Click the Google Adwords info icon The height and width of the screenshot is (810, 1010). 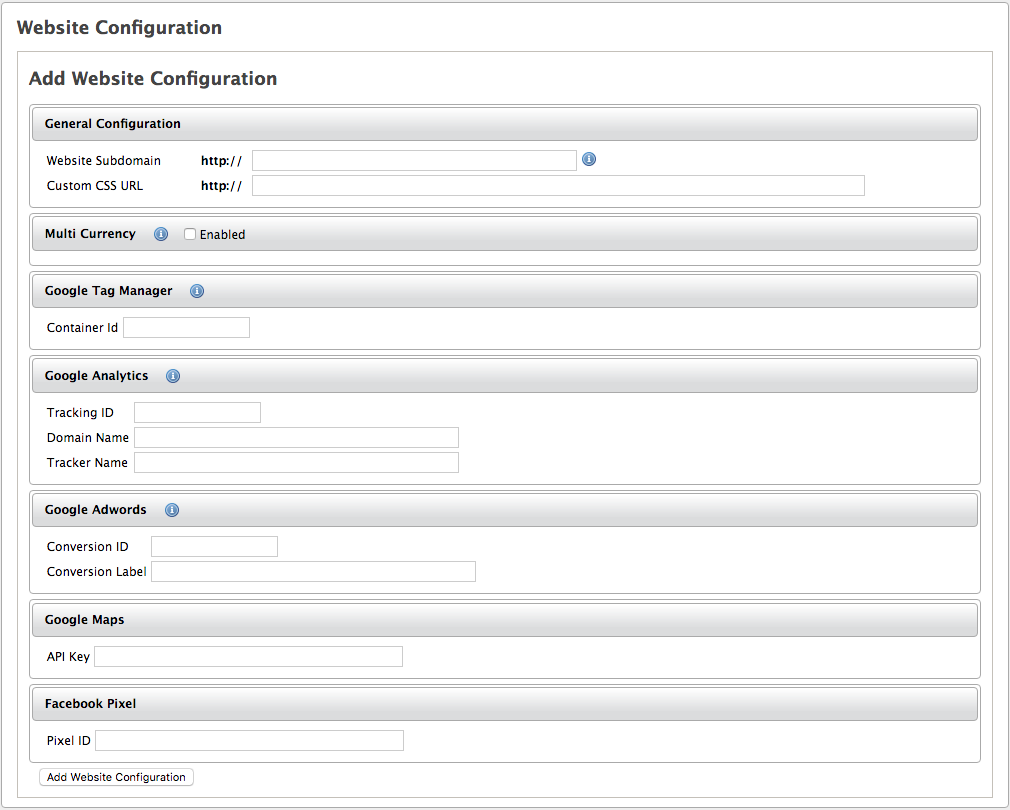coord(172,510)
